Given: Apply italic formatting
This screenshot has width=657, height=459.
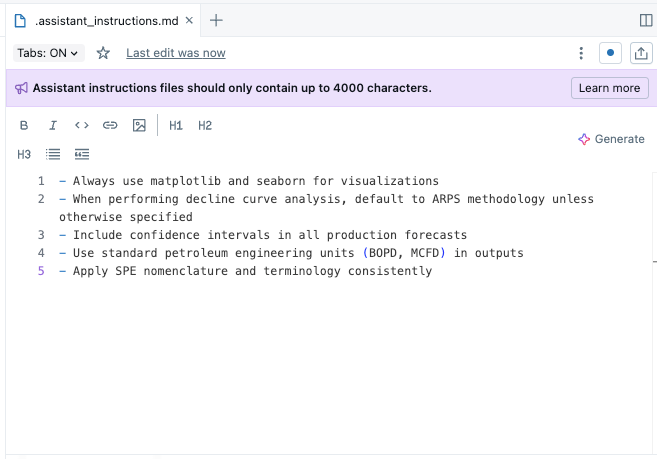Looking at the screenshot, I should [x=53, y=126].
